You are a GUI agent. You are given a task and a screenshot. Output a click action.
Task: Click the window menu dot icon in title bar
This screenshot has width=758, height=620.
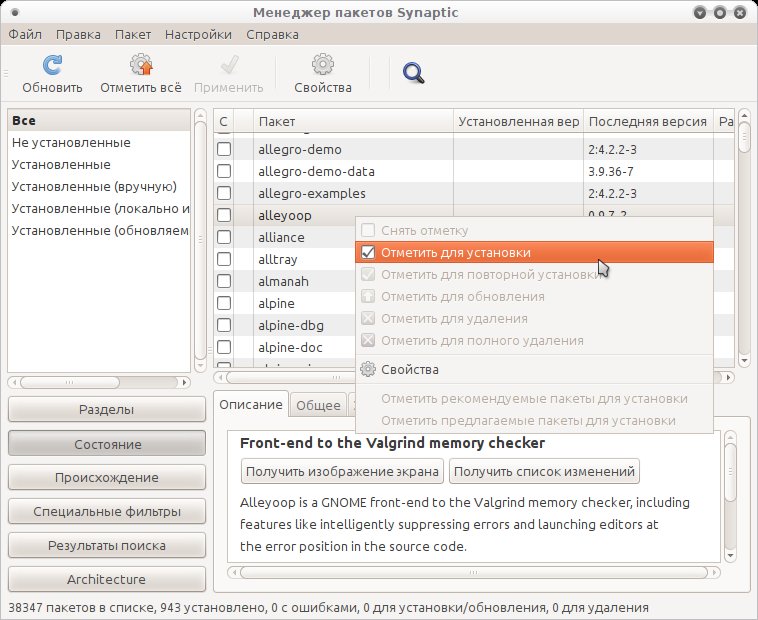click(15, 13)
